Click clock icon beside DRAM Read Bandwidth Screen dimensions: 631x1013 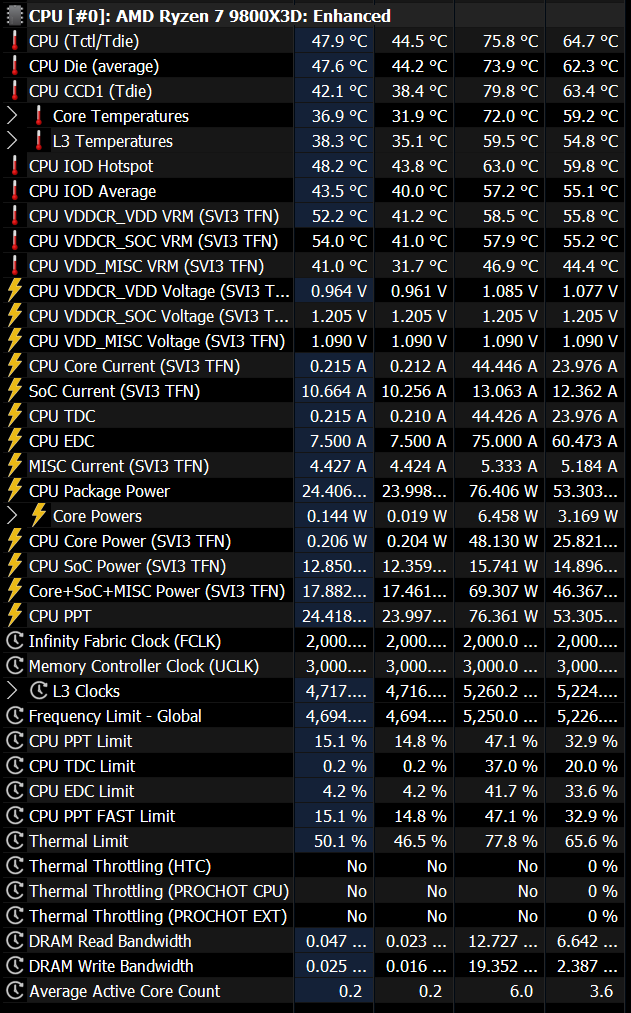pyautogui.click(x=14, y=941)
